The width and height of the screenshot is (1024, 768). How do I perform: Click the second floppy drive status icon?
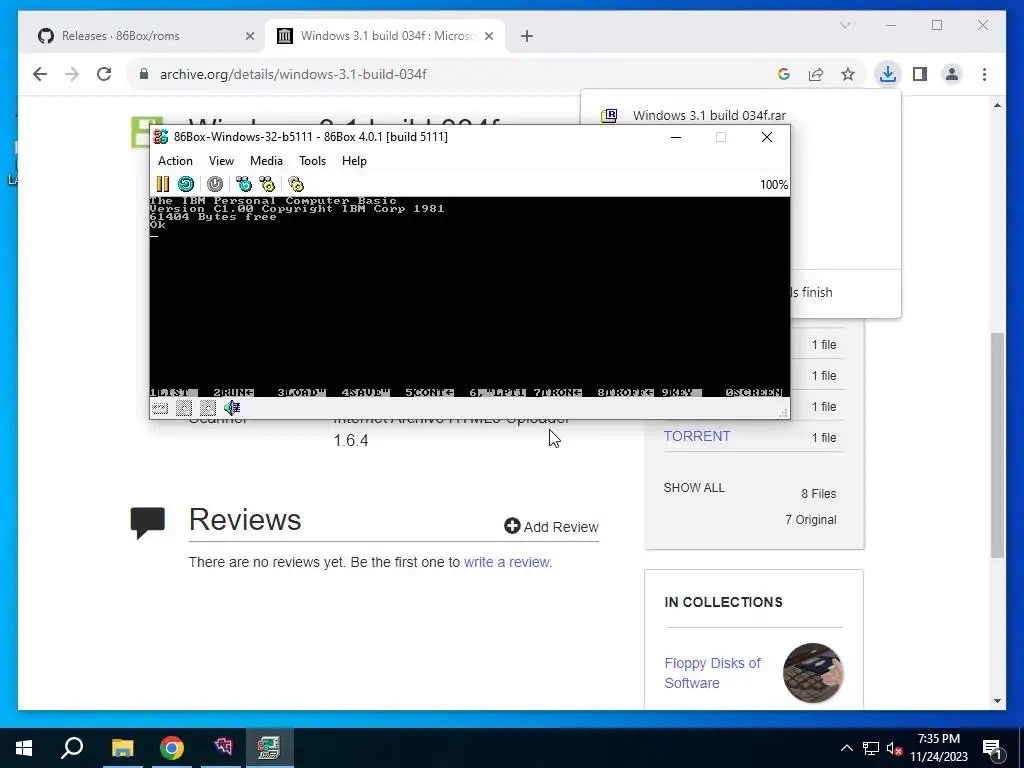(x=208, y=408)
